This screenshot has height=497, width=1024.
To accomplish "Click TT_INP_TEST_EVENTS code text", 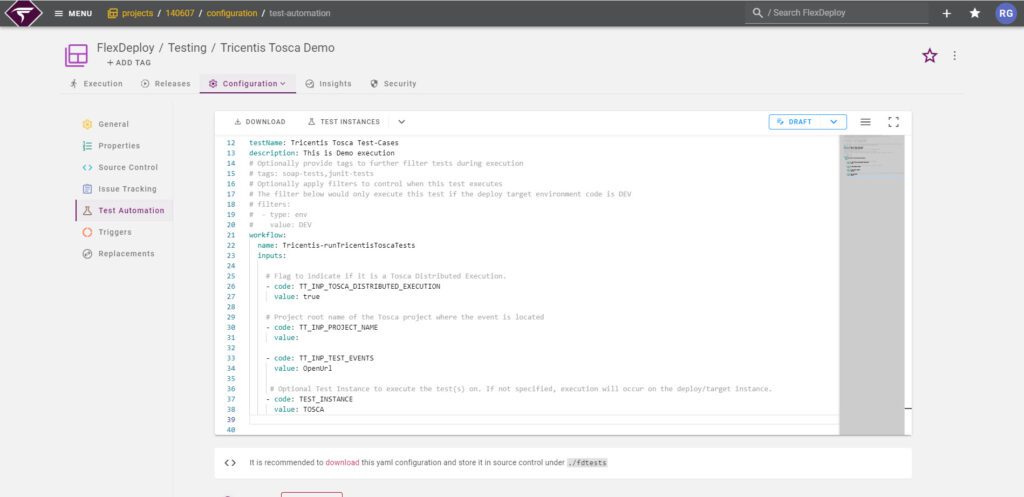I will [336, 358].
